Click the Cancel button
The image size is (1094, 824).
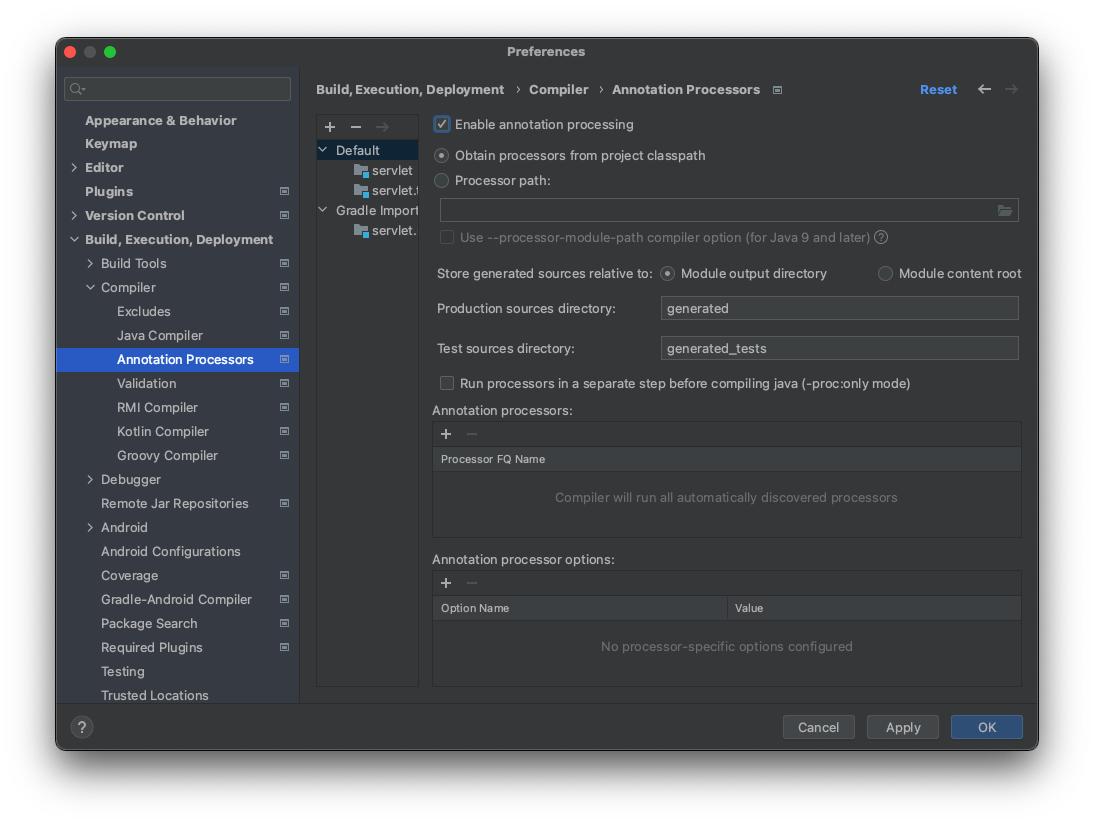pyautogui.click(x=818, y=727)
